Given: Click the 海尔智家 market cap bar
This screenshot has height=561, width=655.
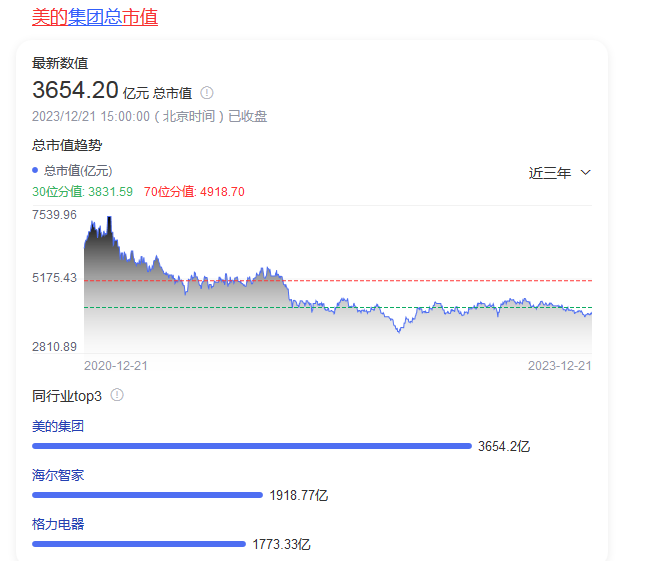Looking at the screenshot, I should (147, 495).
